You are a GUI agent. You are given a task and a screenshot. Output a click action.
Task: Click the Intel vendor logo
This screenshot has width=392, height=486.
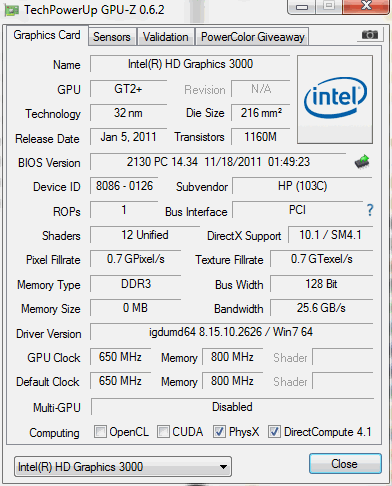(335, 99)
